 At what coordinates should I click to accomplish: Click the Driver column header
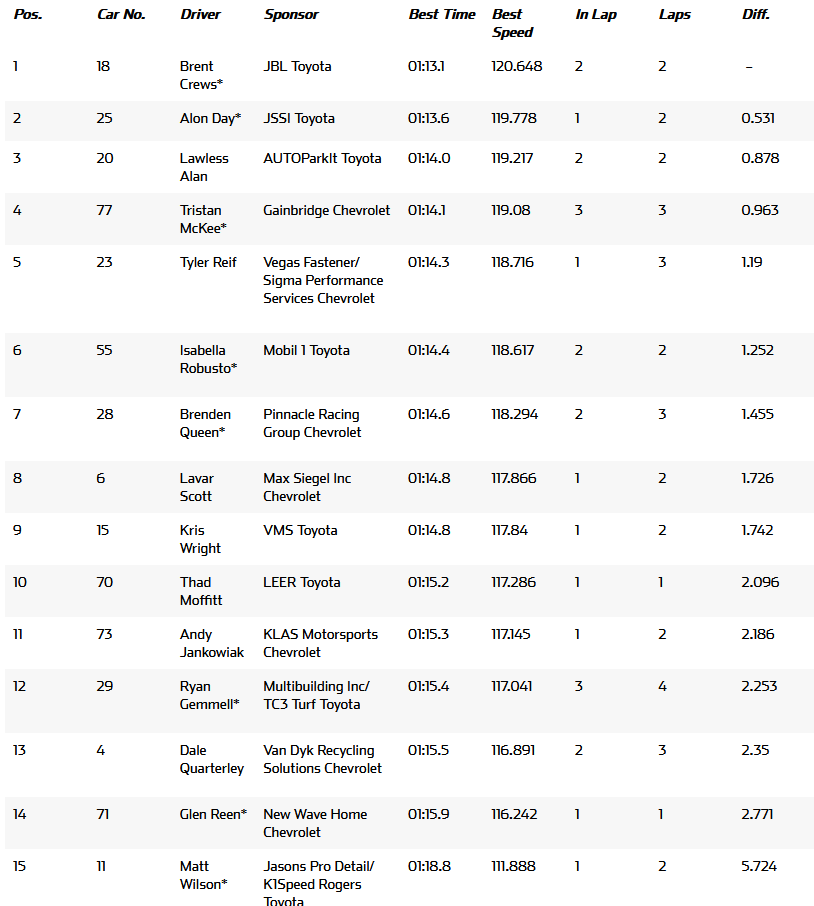pyautogui.click(x=200, y=14)
